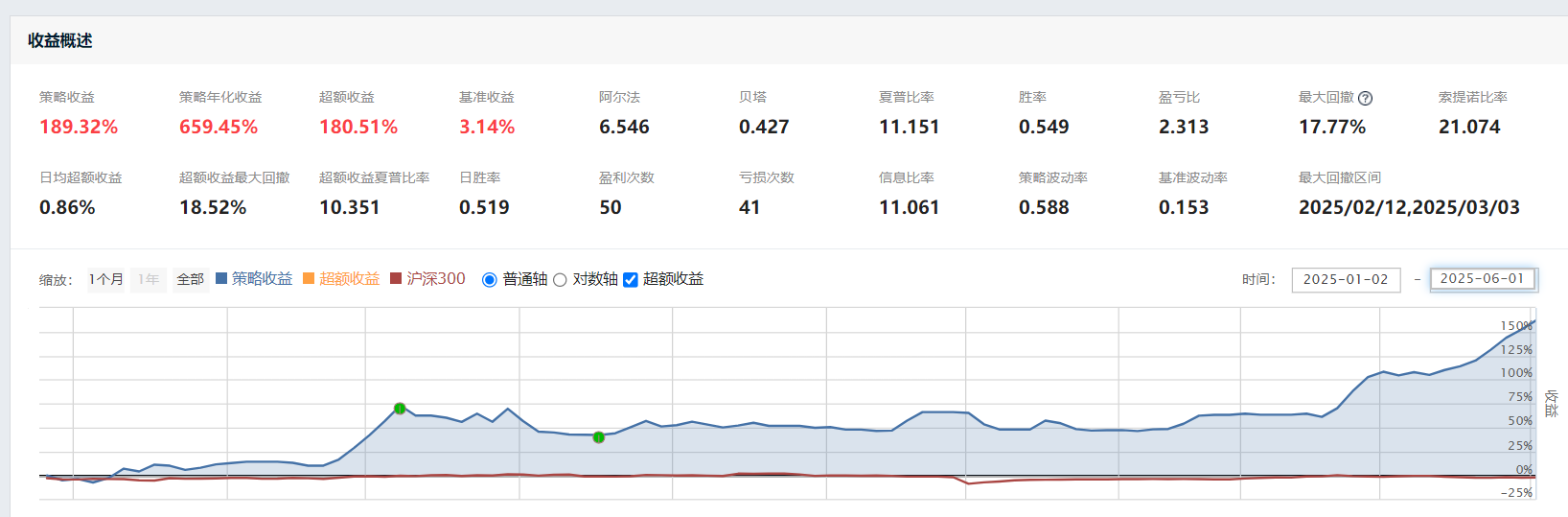Toggle orange 超额收益 series via legend label
Viewport: 1568px width, 517px height.
click(349, 278)
